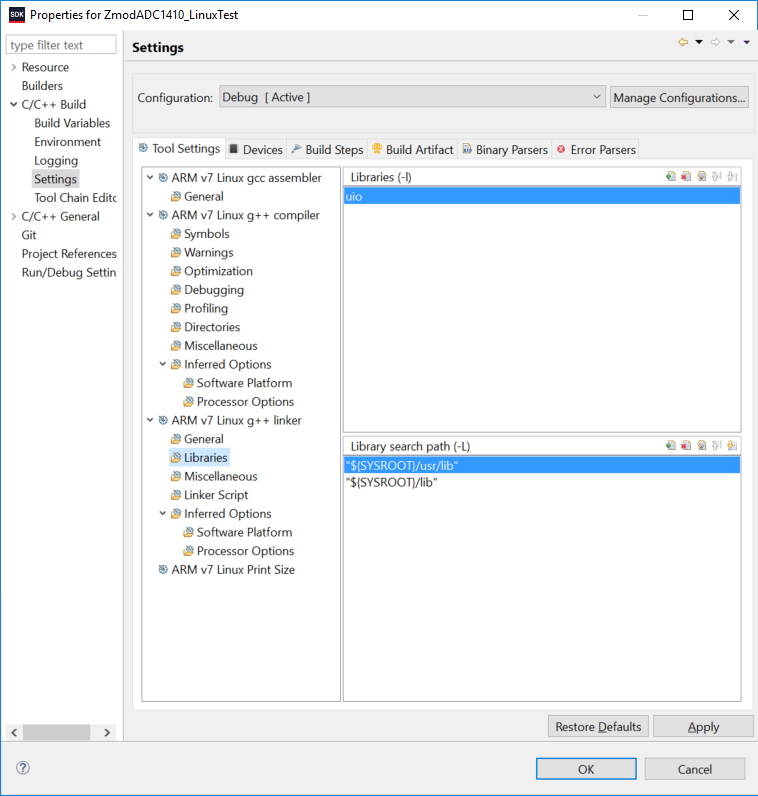Select Build Variables page
The image size is (758, 796).
click(72, 123)
